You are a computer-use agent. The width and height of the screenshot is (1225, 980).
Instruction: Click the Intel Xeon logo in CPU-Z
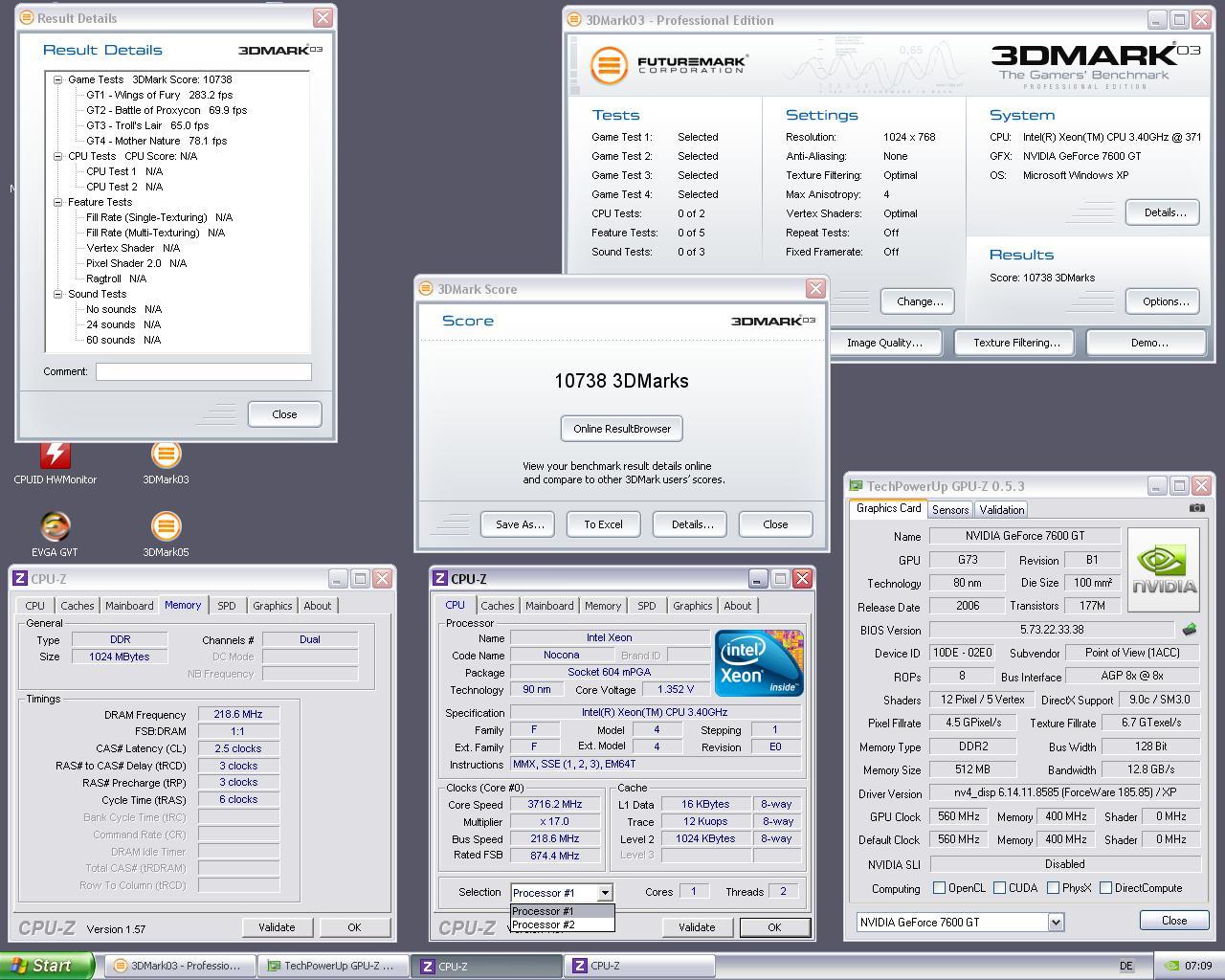[x=759, y=662]
